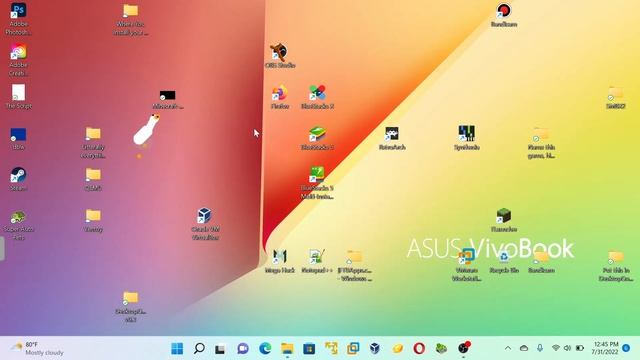Open taskbar Search magnifier

(x=199, y=349)
